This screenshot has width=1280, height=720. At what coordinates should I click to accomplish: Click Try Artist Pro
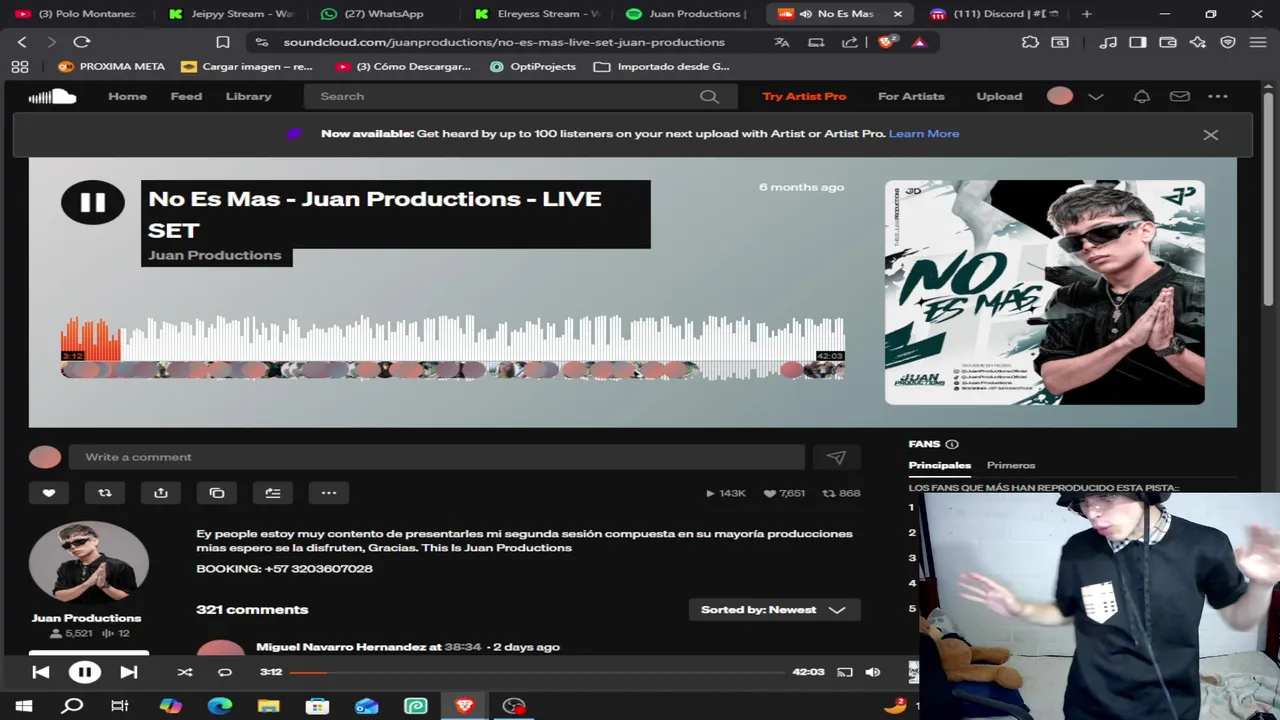pos(804,96)
